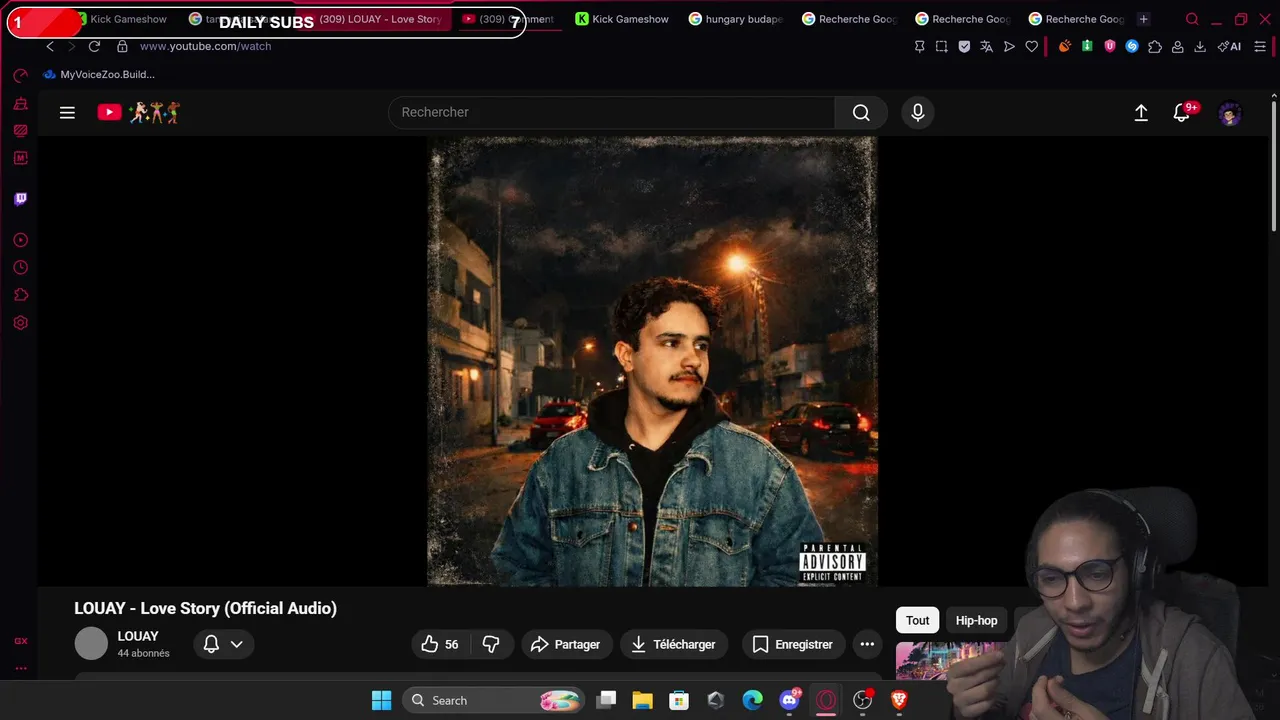Open the LOUAY channel avatar
1280x720 pixels.
click(x=91, y=644)
